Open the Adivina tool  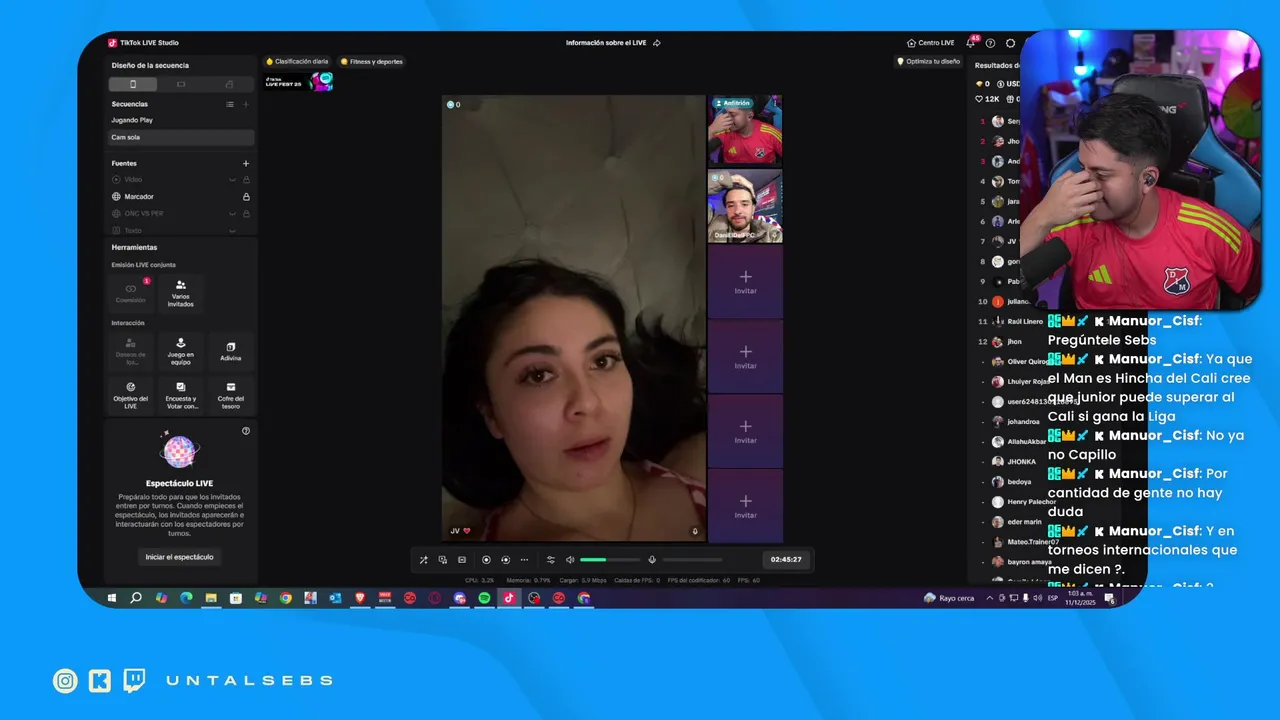pyautogui.click(x=231, y=352)
